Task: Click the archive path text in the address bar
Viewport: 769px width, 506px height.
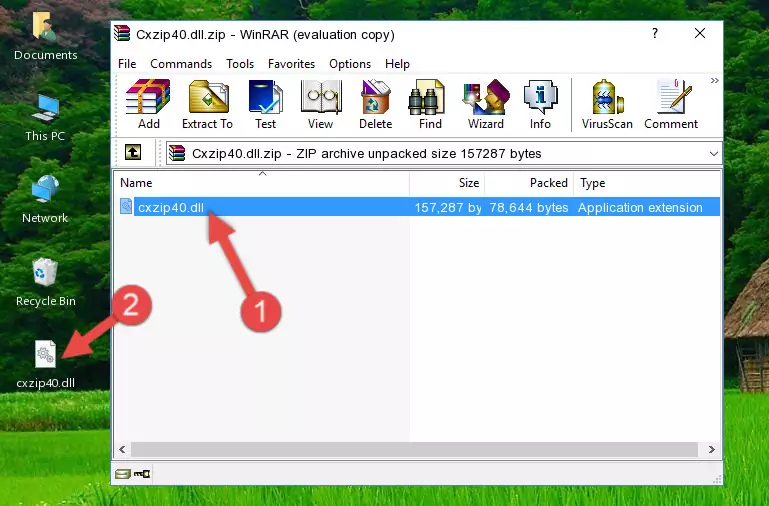Action: (367, 153)
